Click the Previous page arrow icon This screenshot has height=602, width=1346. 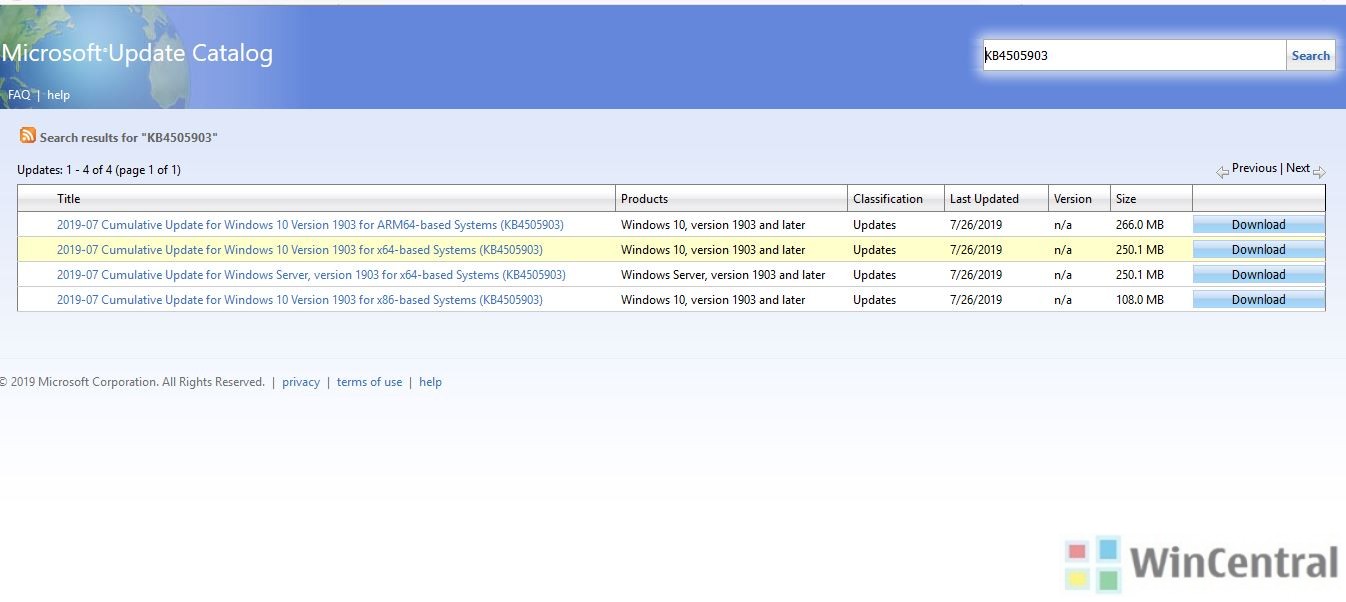[x=1222, y=171]
